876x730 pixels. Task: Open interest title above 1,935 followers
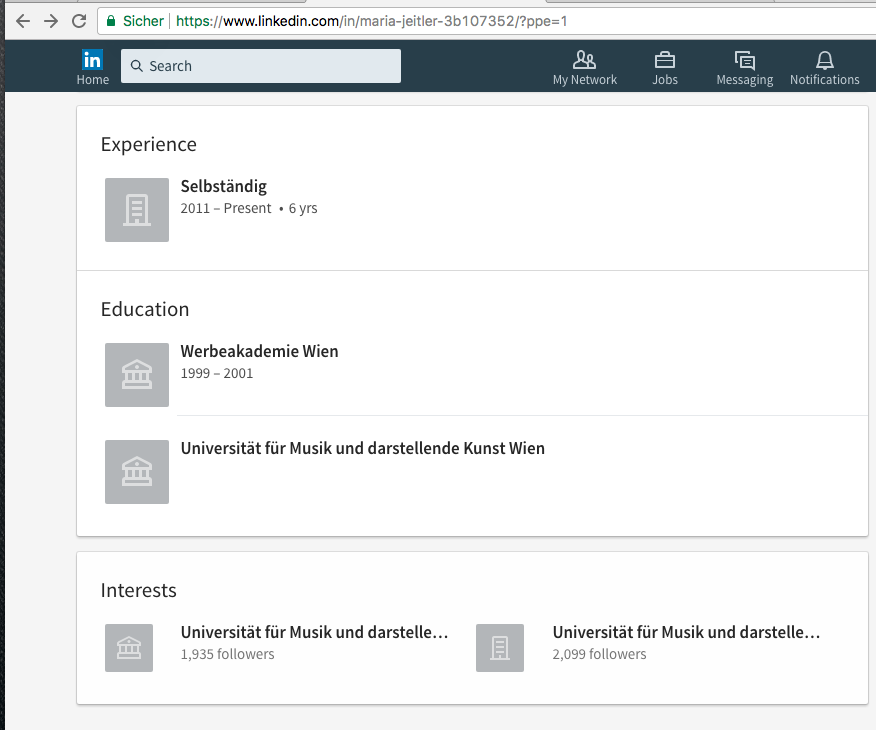[x=315, y=632]
